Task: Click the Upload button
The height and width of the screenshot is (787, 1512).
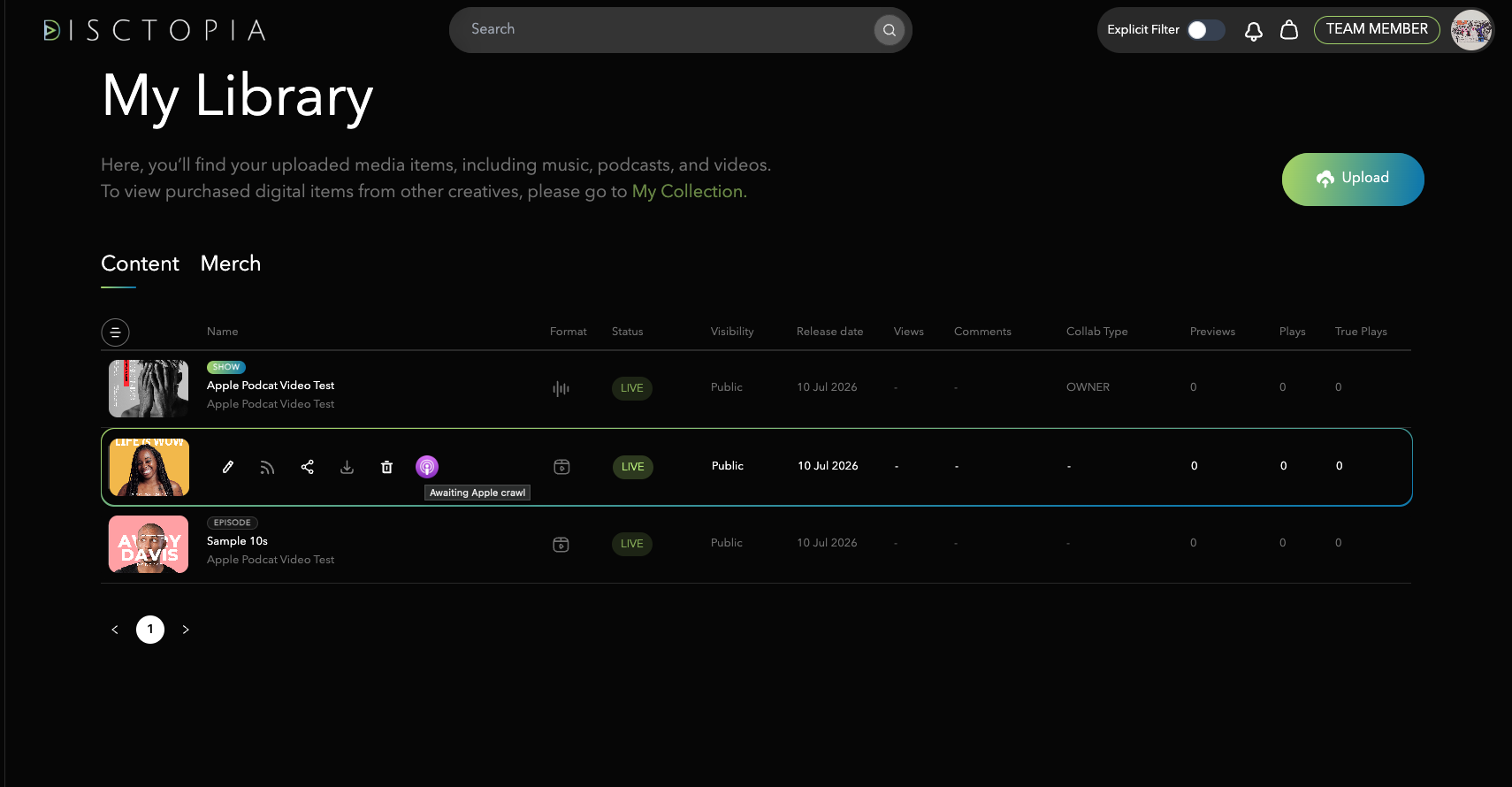Action: 1353,180
